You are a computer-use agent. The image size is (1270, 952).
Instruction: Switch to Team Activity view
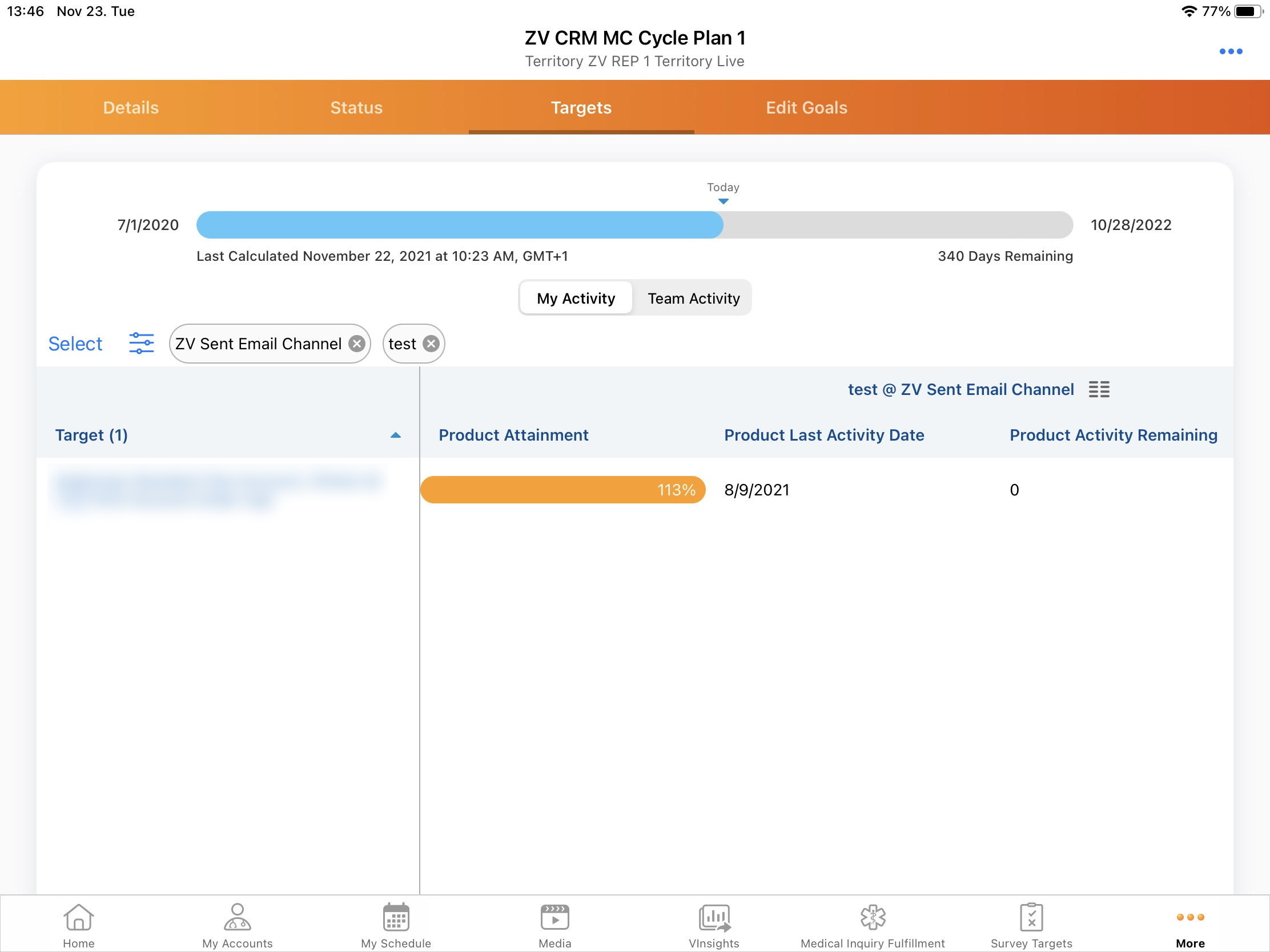693,298
